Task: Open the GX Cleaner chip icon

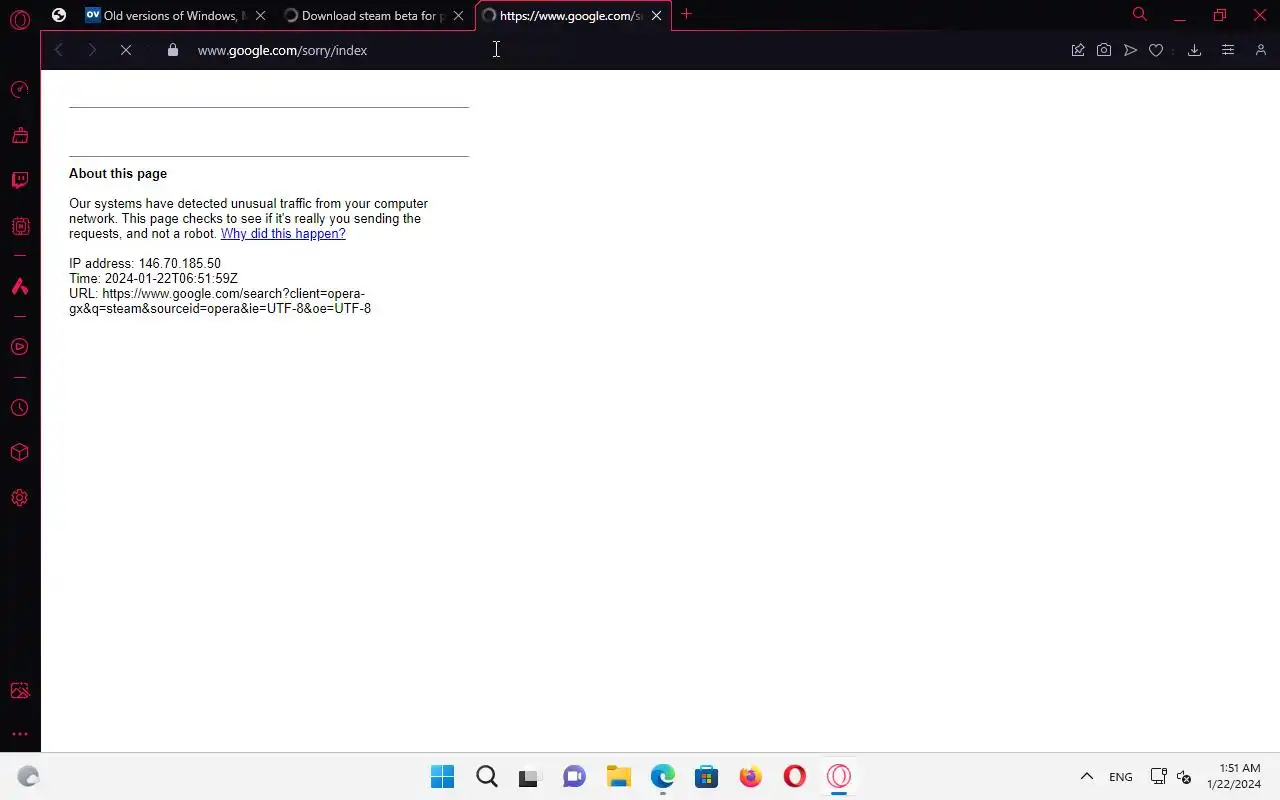Action: 19,227
